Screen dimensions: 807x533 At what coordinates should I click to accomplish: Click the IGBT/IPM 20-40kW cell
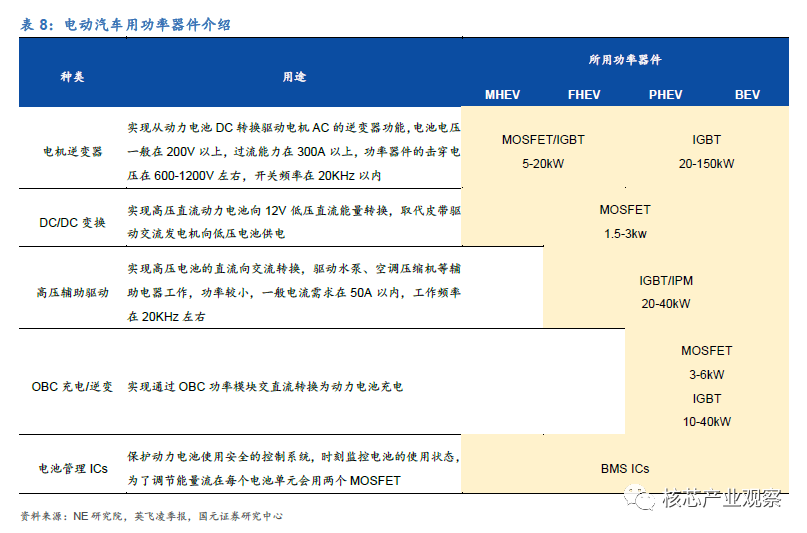665,292
